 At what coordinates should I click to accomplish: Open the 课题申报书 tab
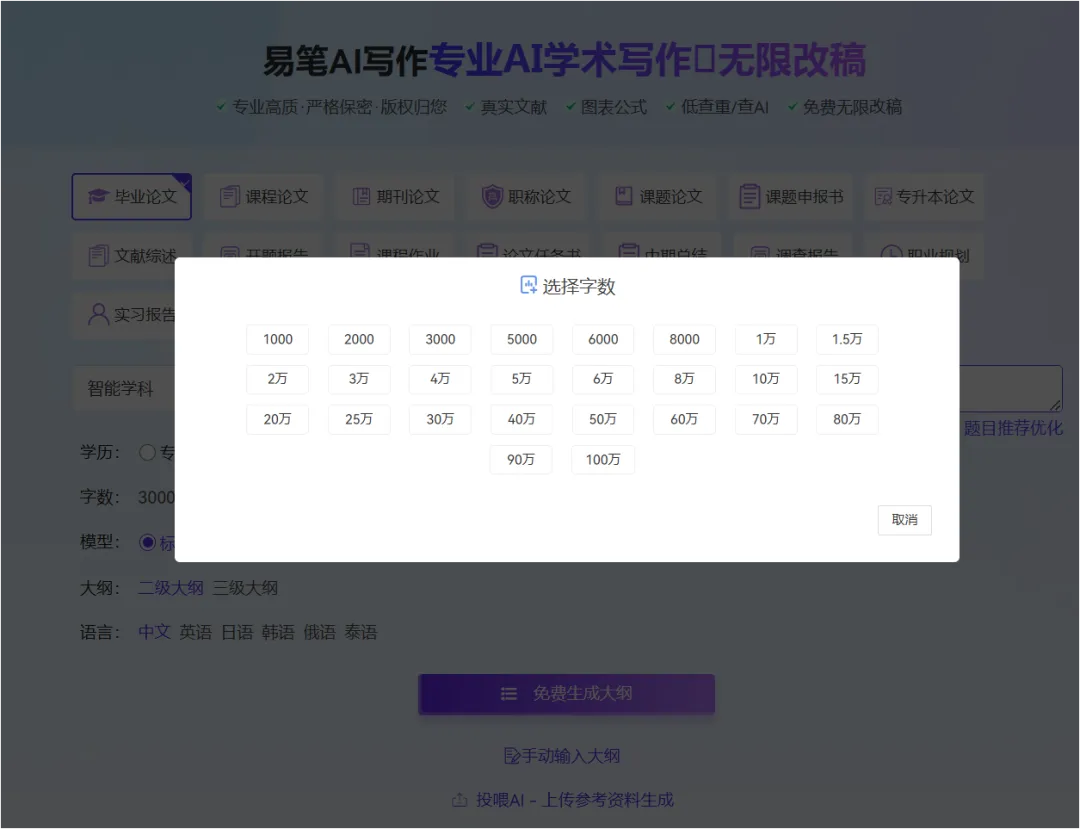pyautogui.click(x=791, y=197)
